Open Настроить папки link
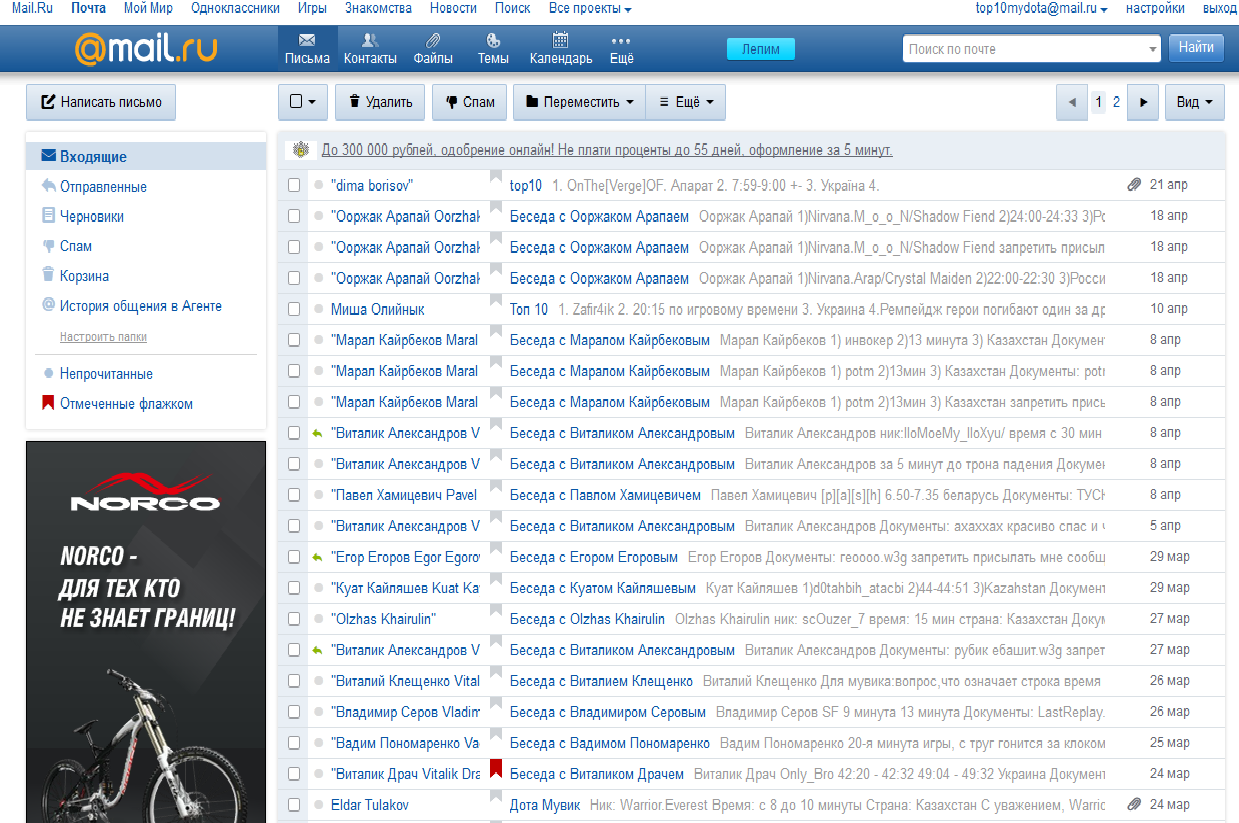This screenshot has height=823, width=1239. pyautogui.click(x=103, y=337)
